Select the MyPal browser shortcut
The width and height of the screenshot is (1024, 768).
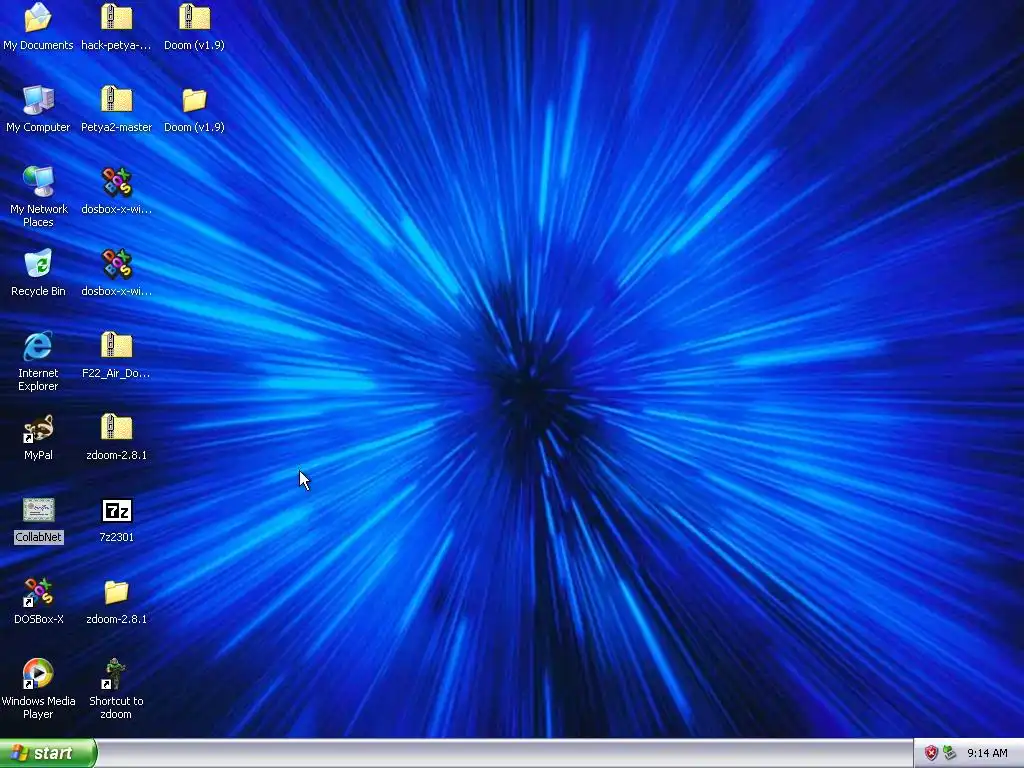pyautogui.click(x=38, y=428)
